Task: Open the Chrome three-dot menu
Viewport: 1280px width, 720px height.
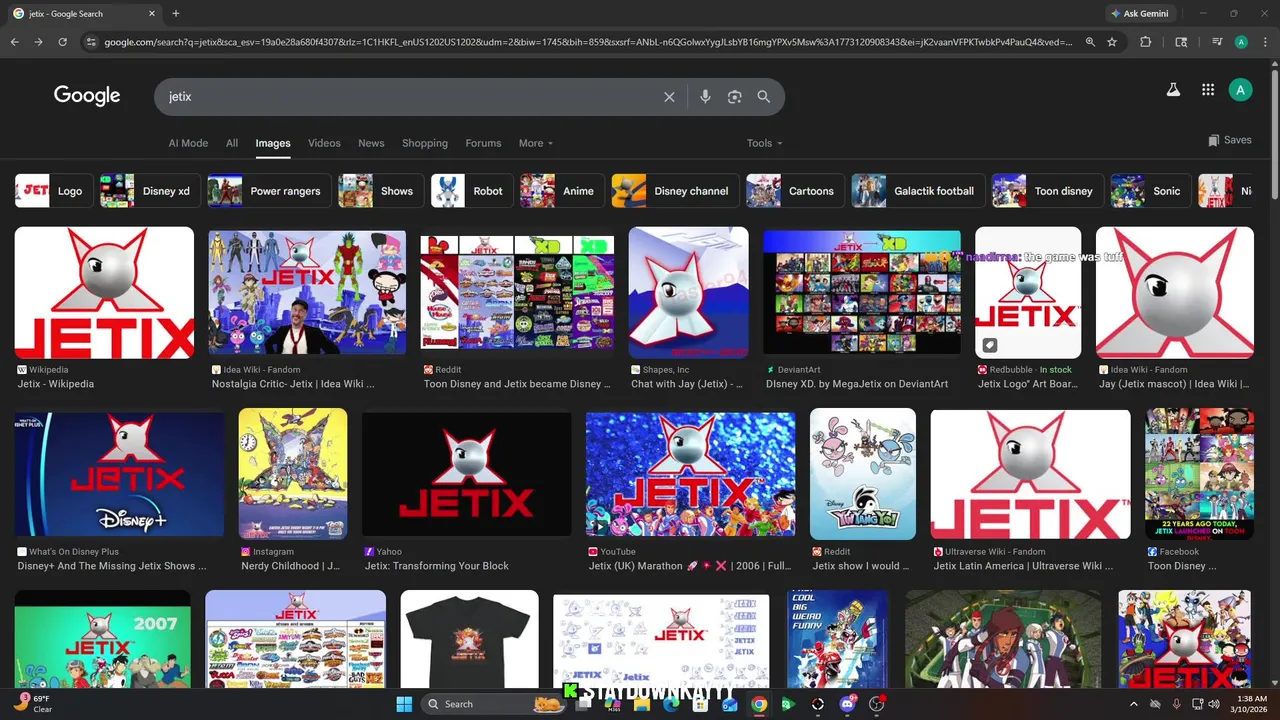Action: [x=1264, y=42]
